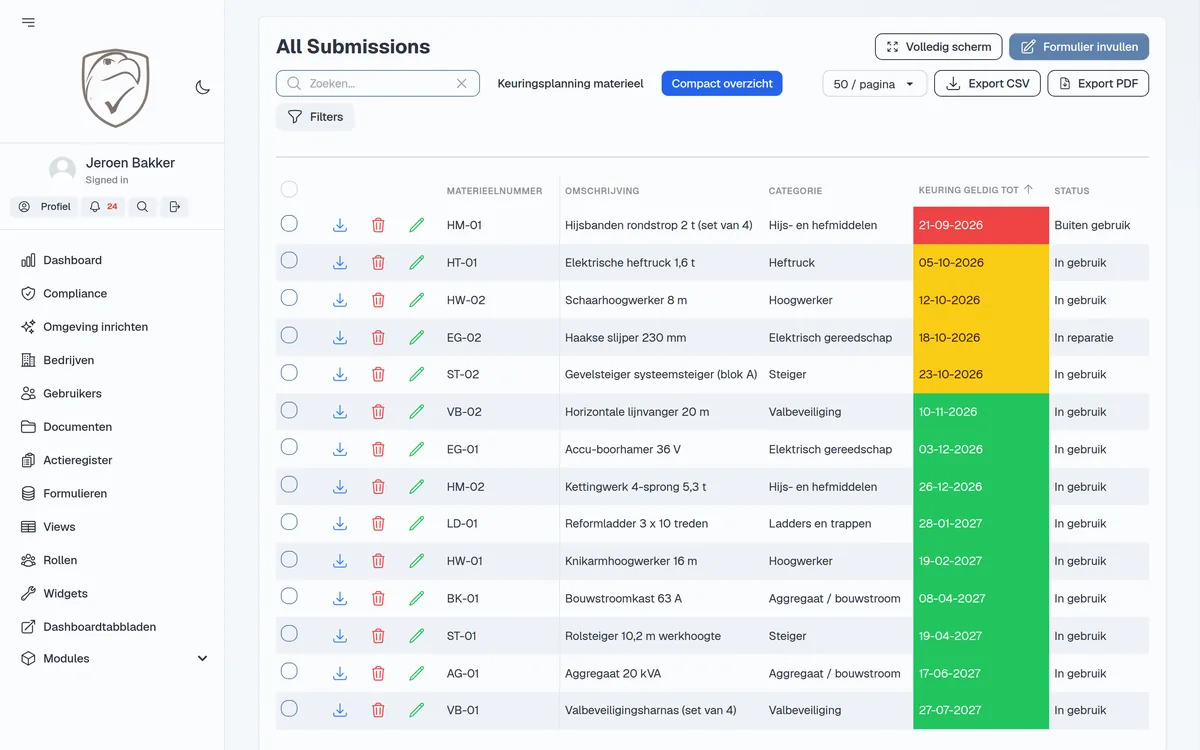The image size is (1200, 750).
Task: Delete the HM-02 submission
Action: pyautogui.click(x=378, y=487)
